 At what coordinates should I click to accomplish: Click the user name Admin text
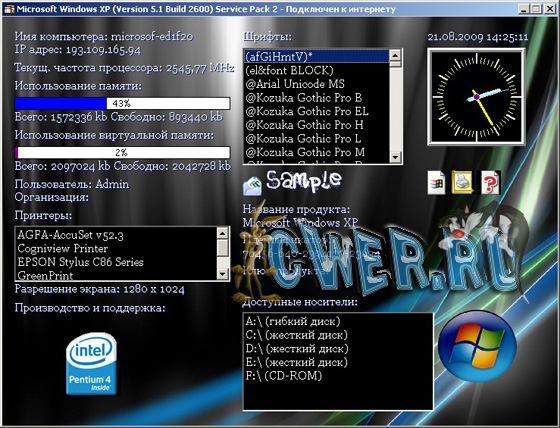112,184
